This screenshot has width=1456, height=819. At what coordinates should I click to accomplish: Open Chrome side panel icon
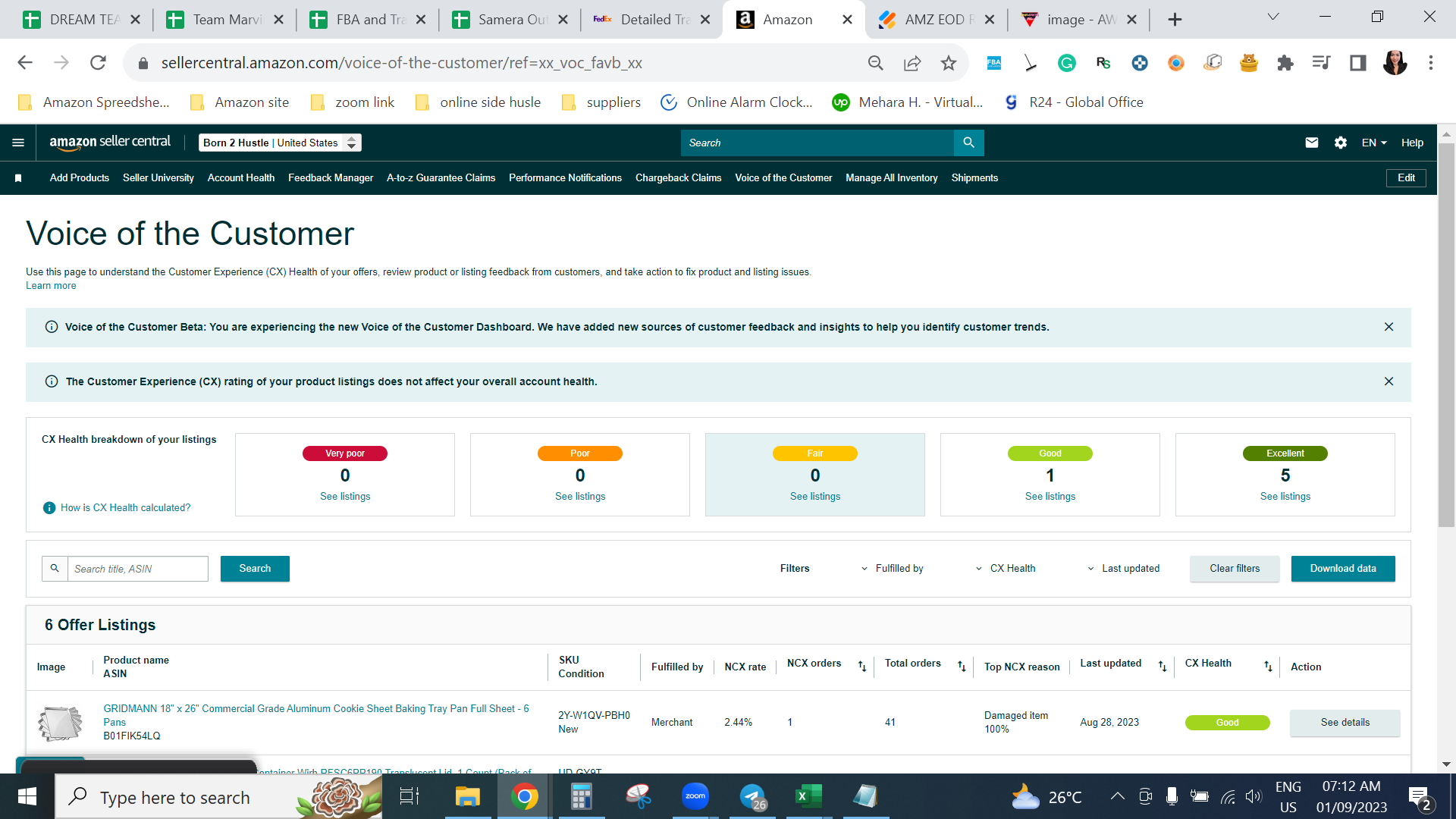[x=1358, y=63]
